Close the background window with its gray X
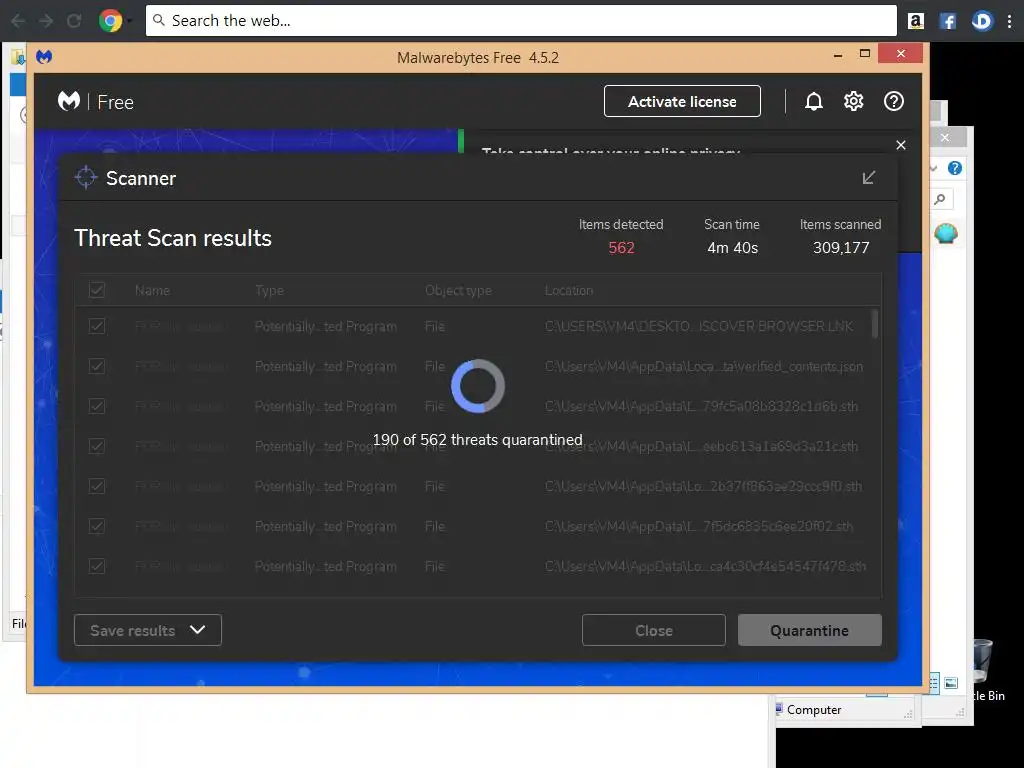Viewport: 1024px width, 768px height. click(x=944, y=137)
